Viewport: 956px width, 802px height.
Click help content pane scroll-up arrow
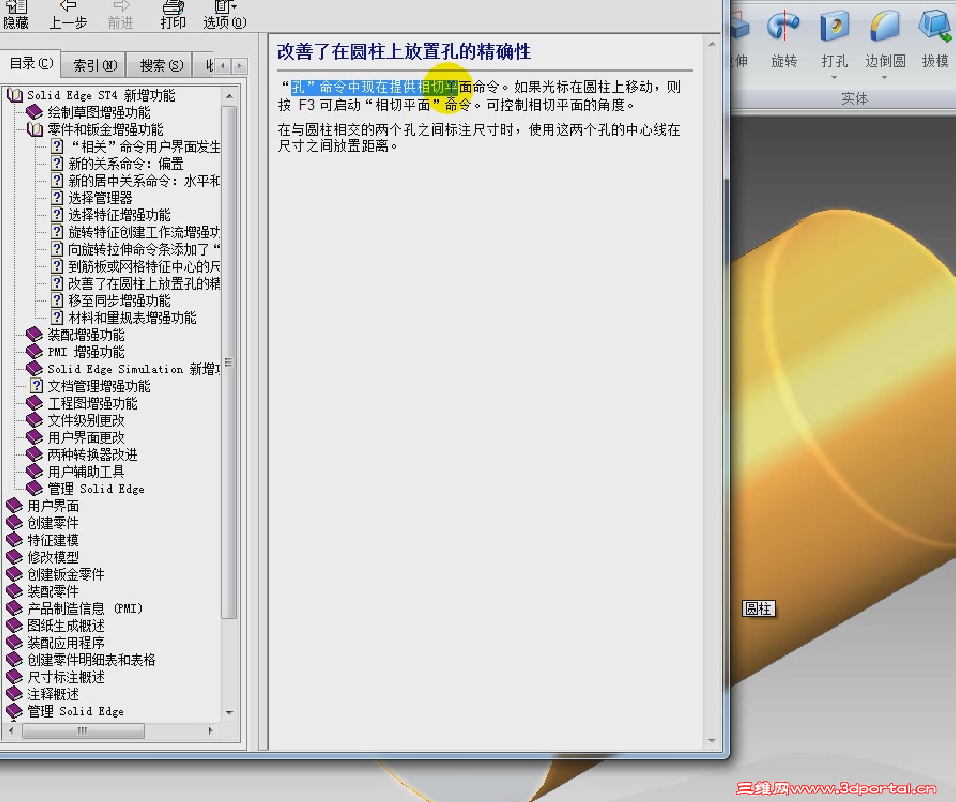tap(712, 45)
